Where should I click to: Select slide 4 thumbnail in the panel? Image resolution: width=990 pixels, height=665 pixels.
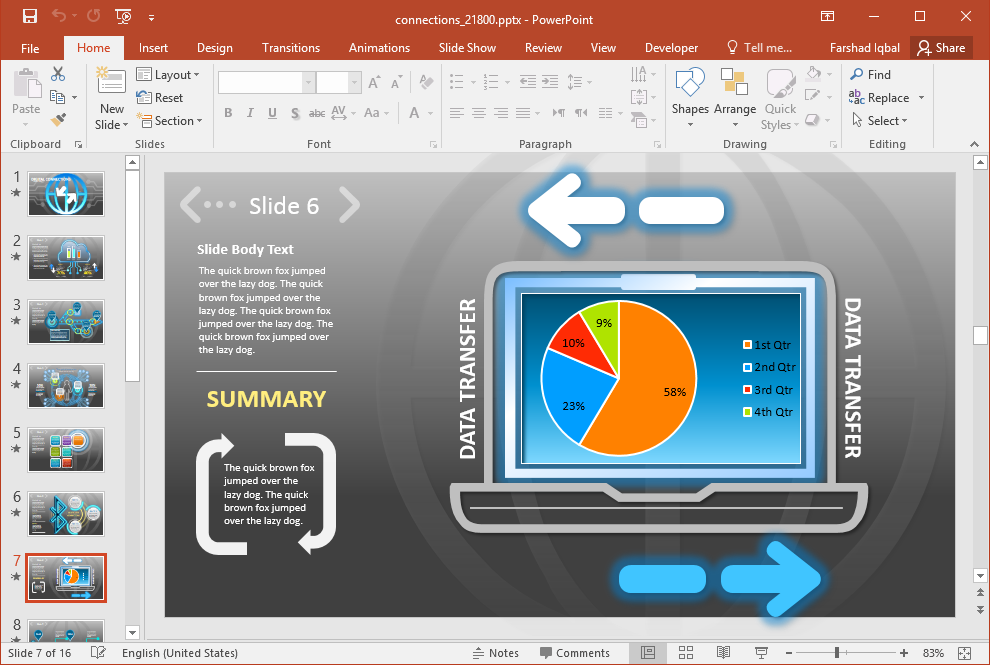click(66, 385)
